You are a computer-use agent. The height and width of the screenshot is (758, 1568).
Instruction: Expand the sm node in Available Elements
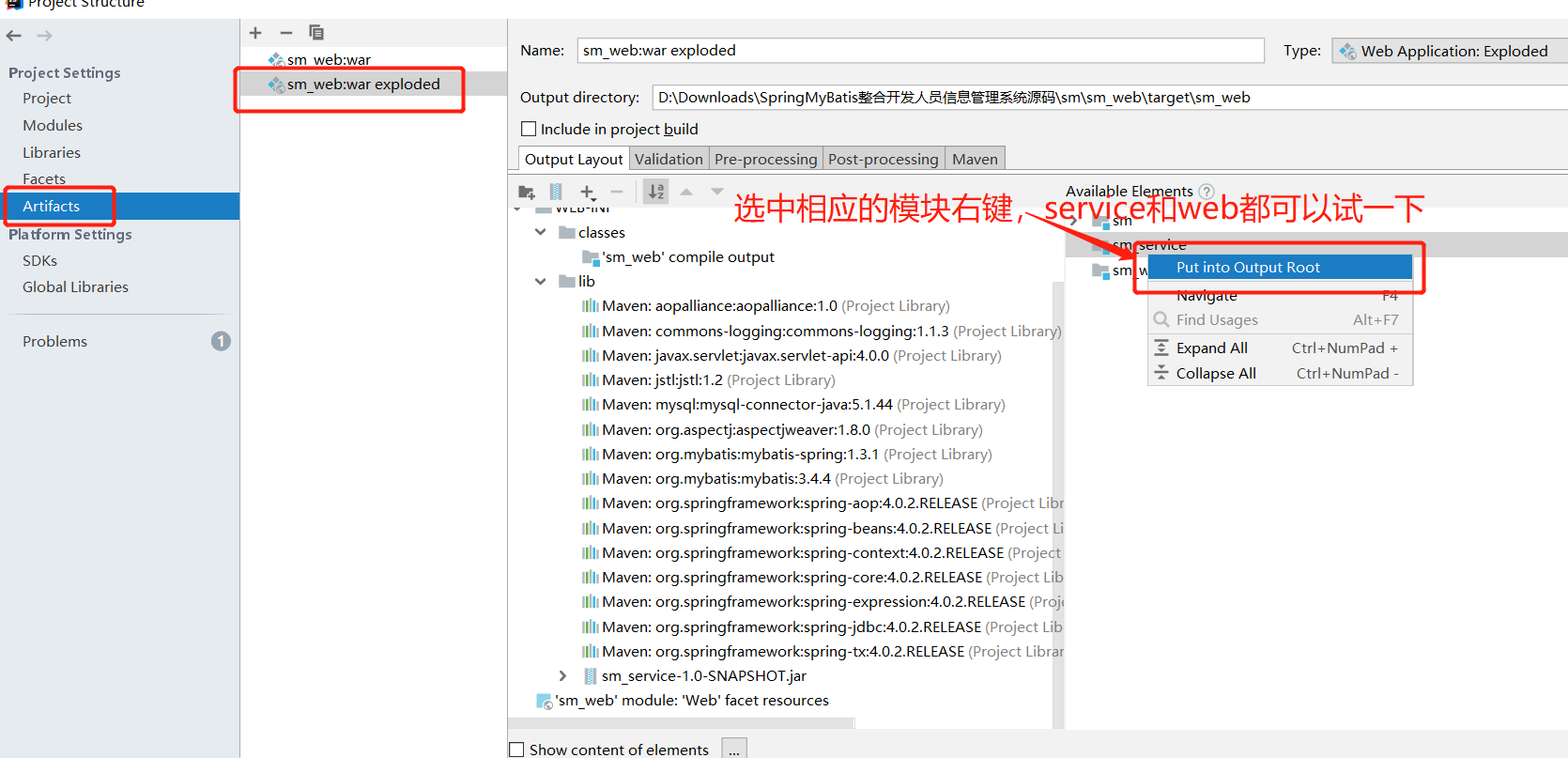pos(1074,222)
